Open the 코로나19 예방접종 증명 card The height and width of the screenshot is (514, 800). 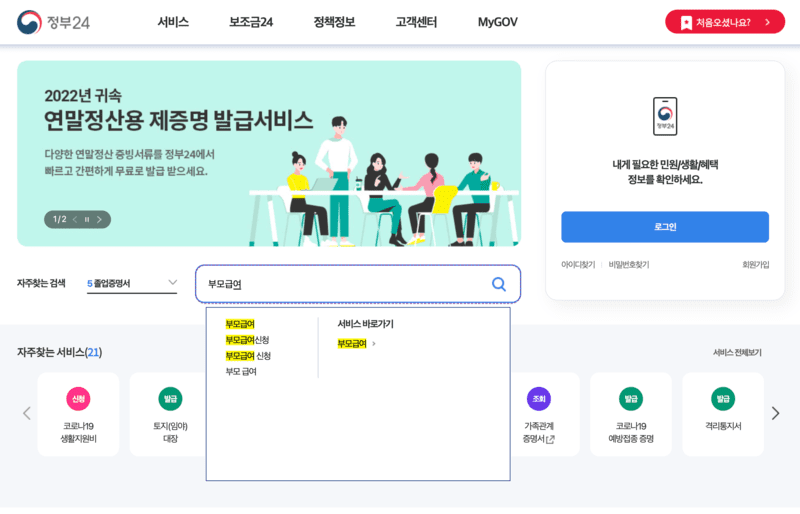click(x=631, y=414)
